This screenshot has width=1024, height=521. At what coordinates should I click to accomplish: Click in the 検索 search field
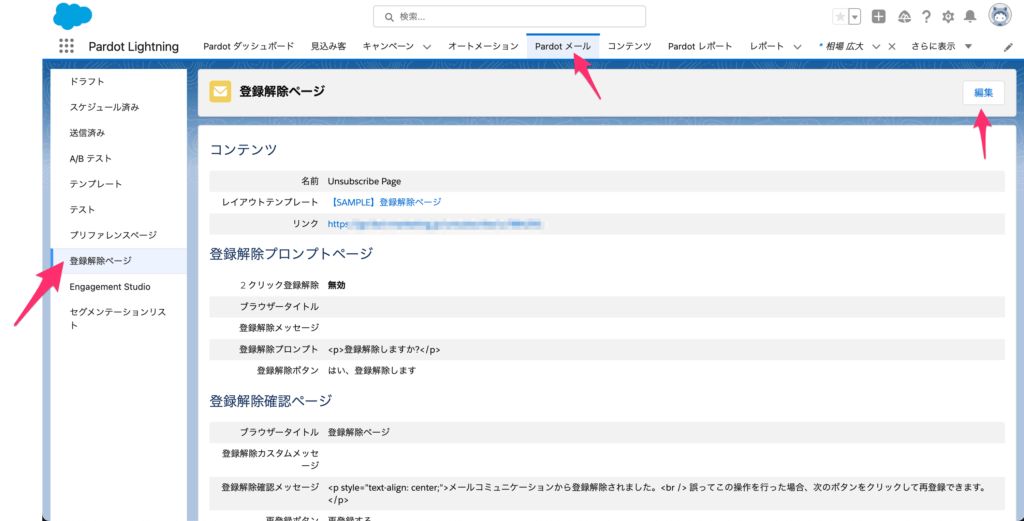(x=509, y=16)
